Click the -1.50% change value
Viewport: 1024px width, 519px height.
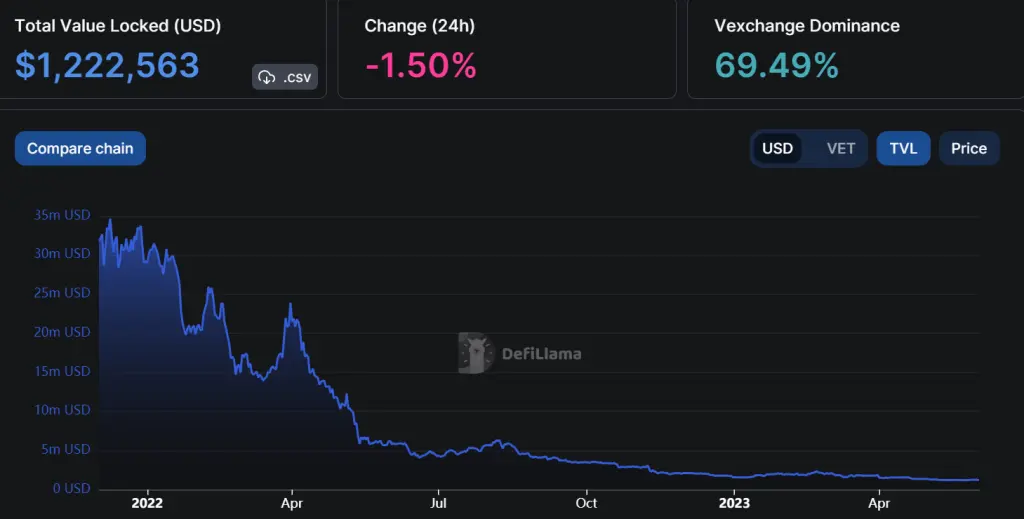coord(421,66)
